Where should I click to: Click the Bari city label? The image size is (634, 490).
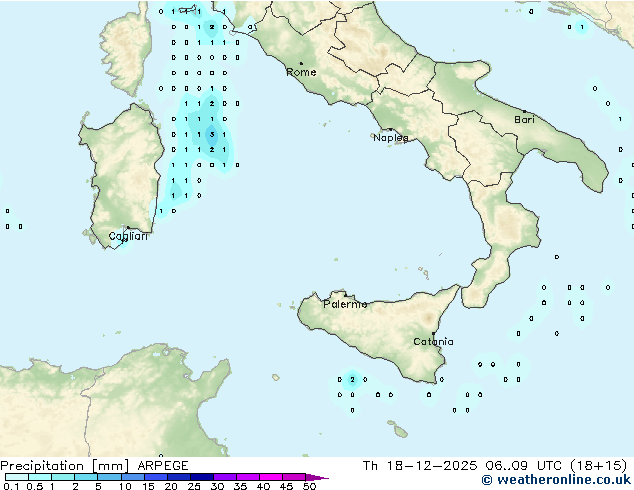tap(524, 120)
